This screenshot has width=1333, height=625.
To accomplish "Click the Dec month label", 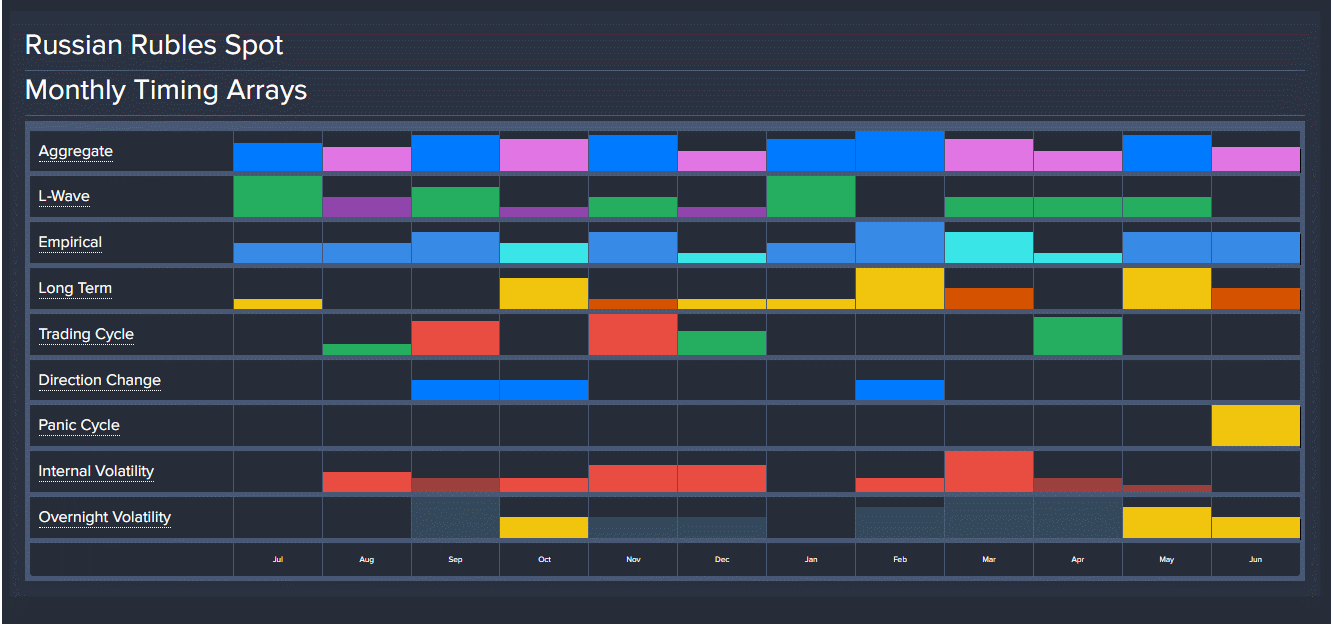I will (722, 560).
